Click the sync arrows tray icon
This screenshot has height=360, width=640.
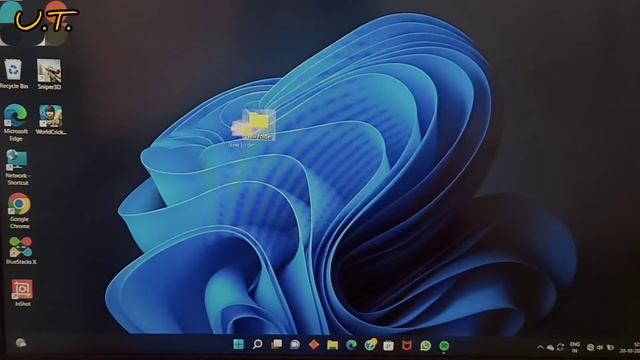(x=560, y=347)
